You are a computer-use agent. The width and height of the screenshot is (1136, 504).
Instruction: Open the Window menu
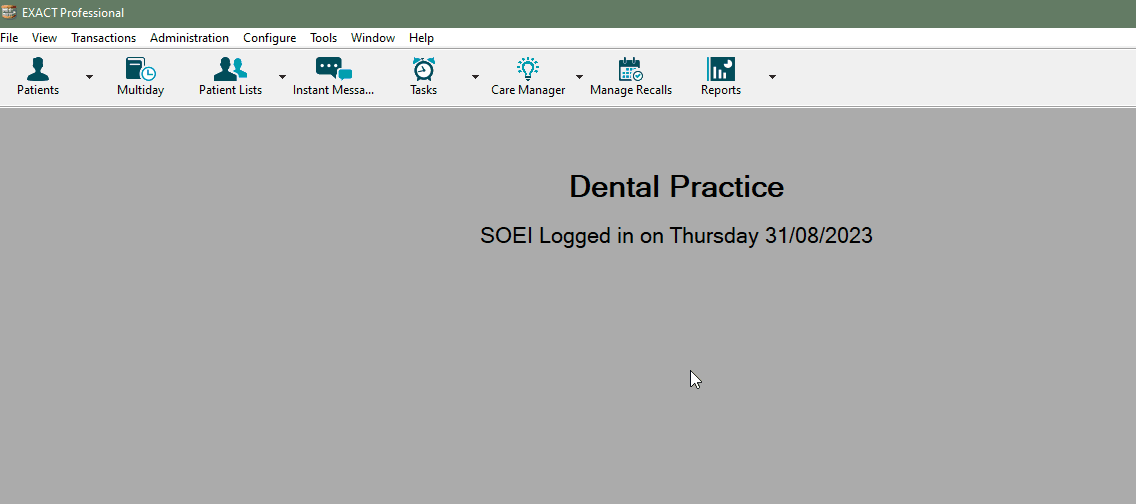click(373, 38)
